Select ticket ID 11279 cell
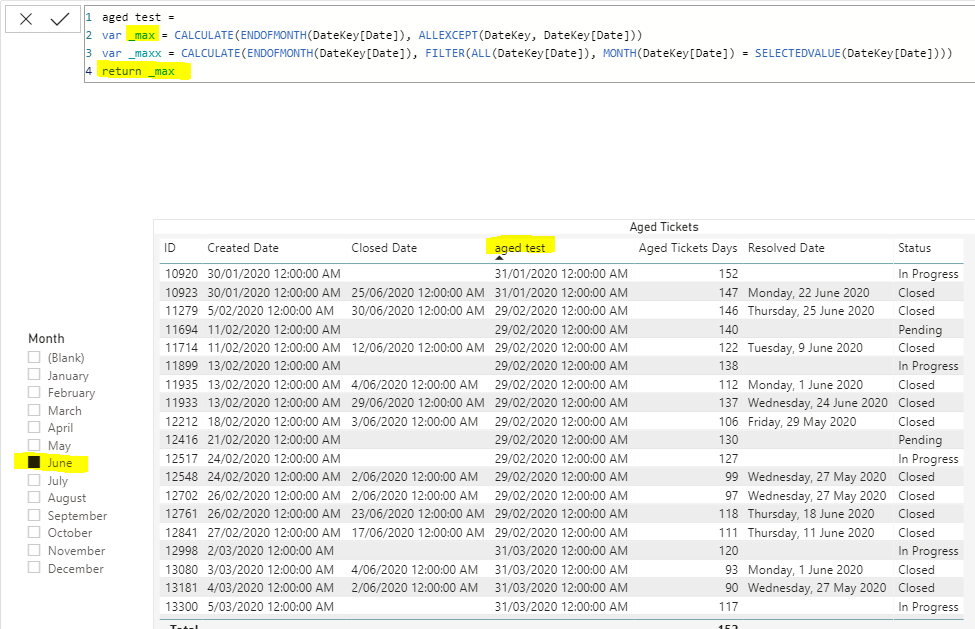Image resolution: width=975 pixels, height=629 pixels. (x=181, y=311)
